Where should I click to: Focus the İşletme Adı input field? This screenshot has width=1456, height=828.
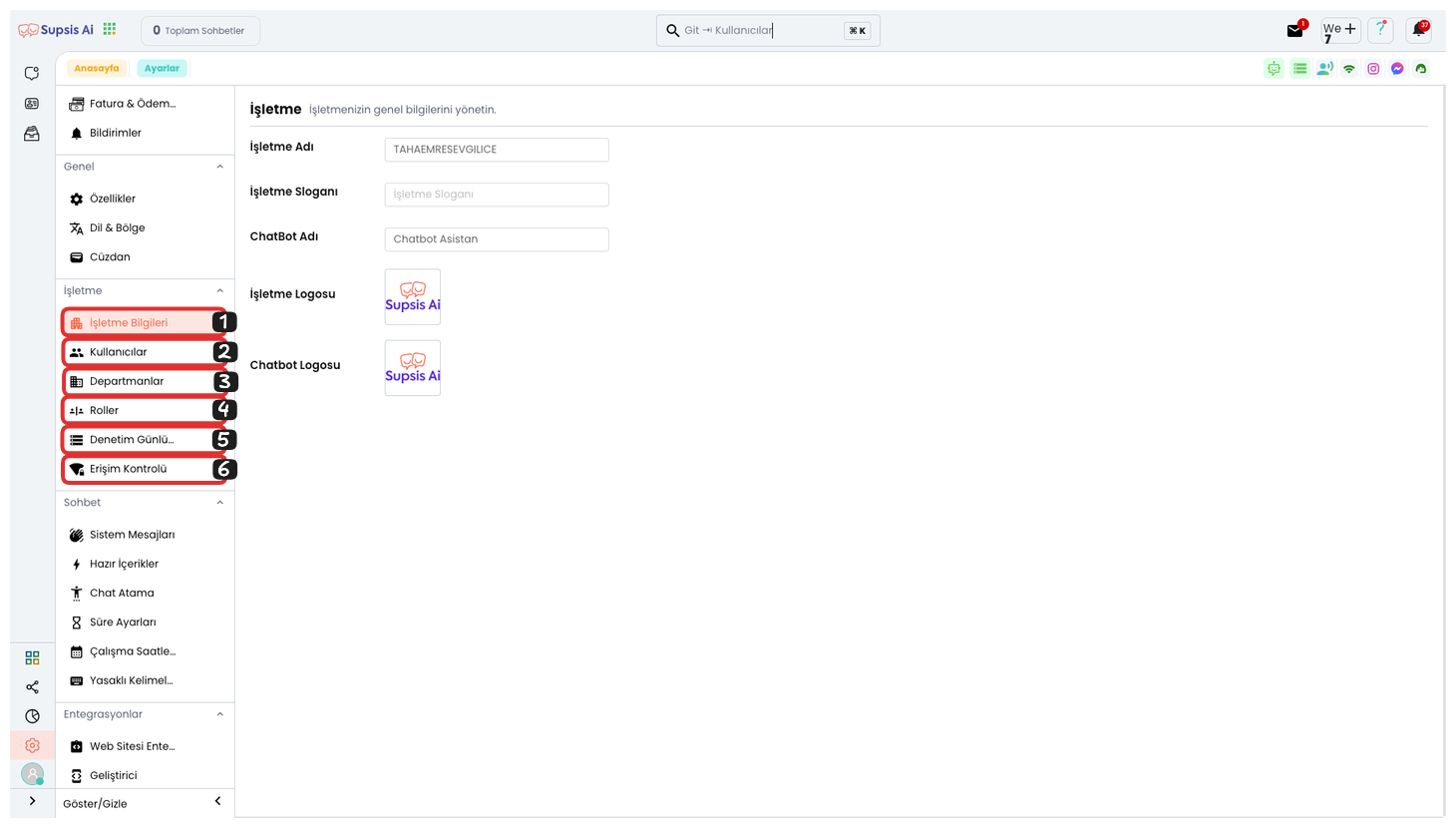[x=497, y=150]
